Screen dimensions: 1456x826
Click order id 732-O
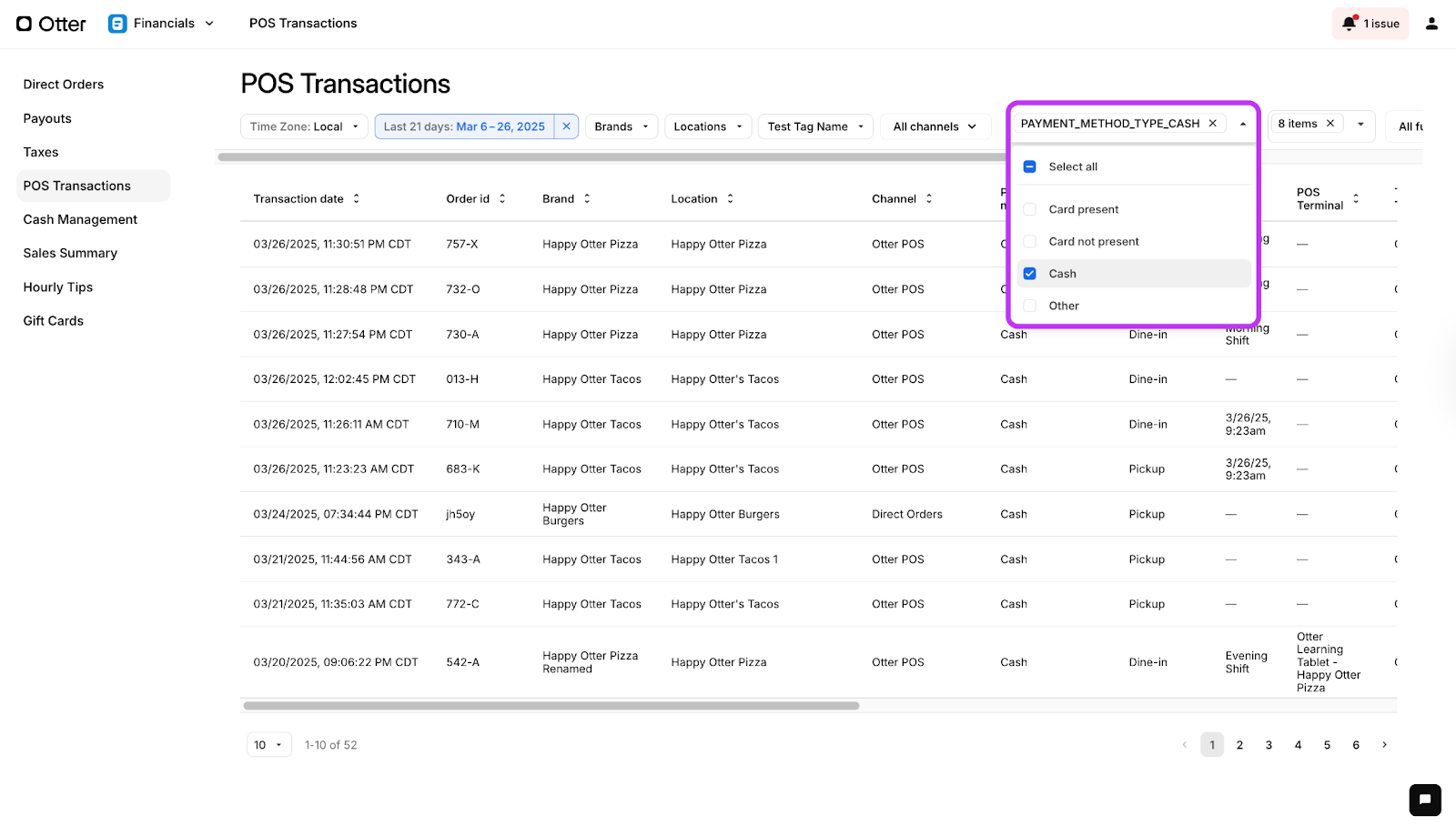(463, 289)
